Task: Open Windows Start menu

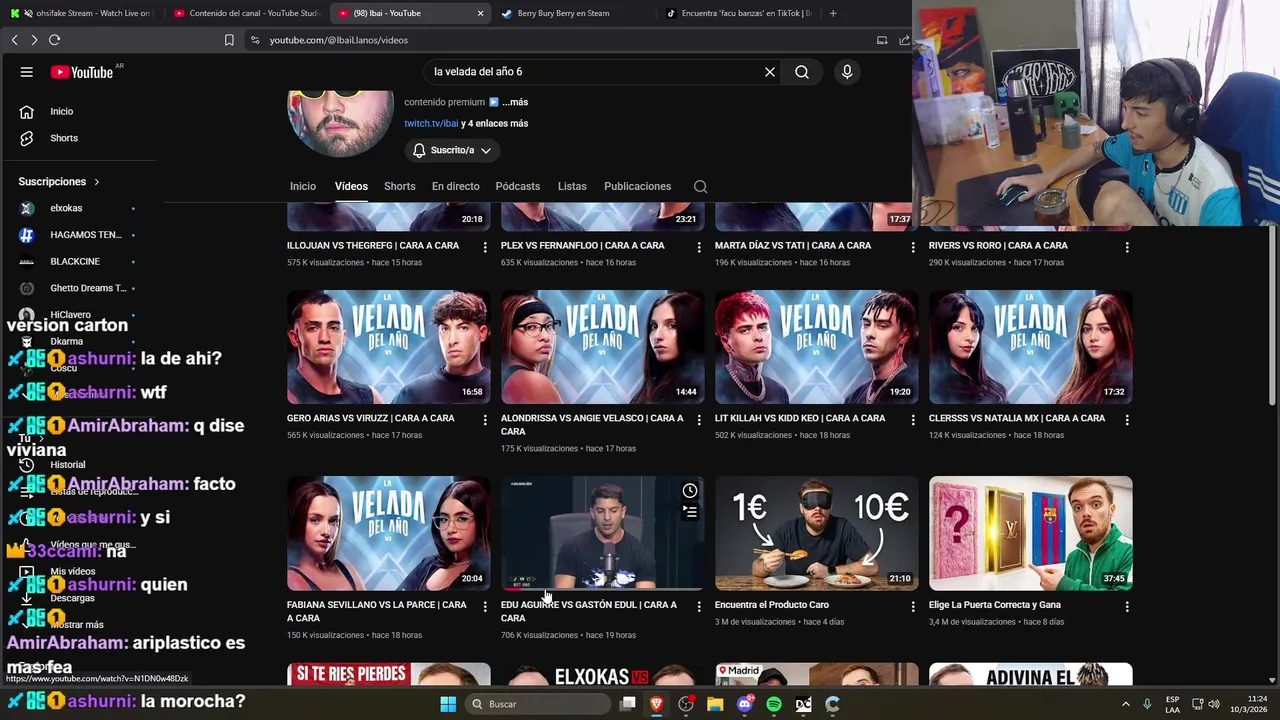Action: pos(448,704)
